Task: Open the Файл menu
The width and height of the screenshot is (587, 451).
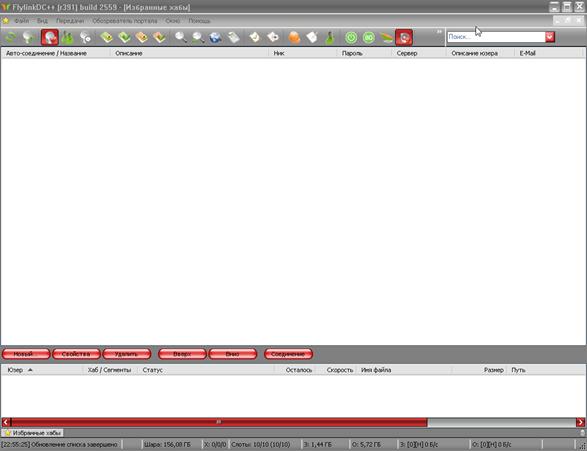Action: coord(21,21)
